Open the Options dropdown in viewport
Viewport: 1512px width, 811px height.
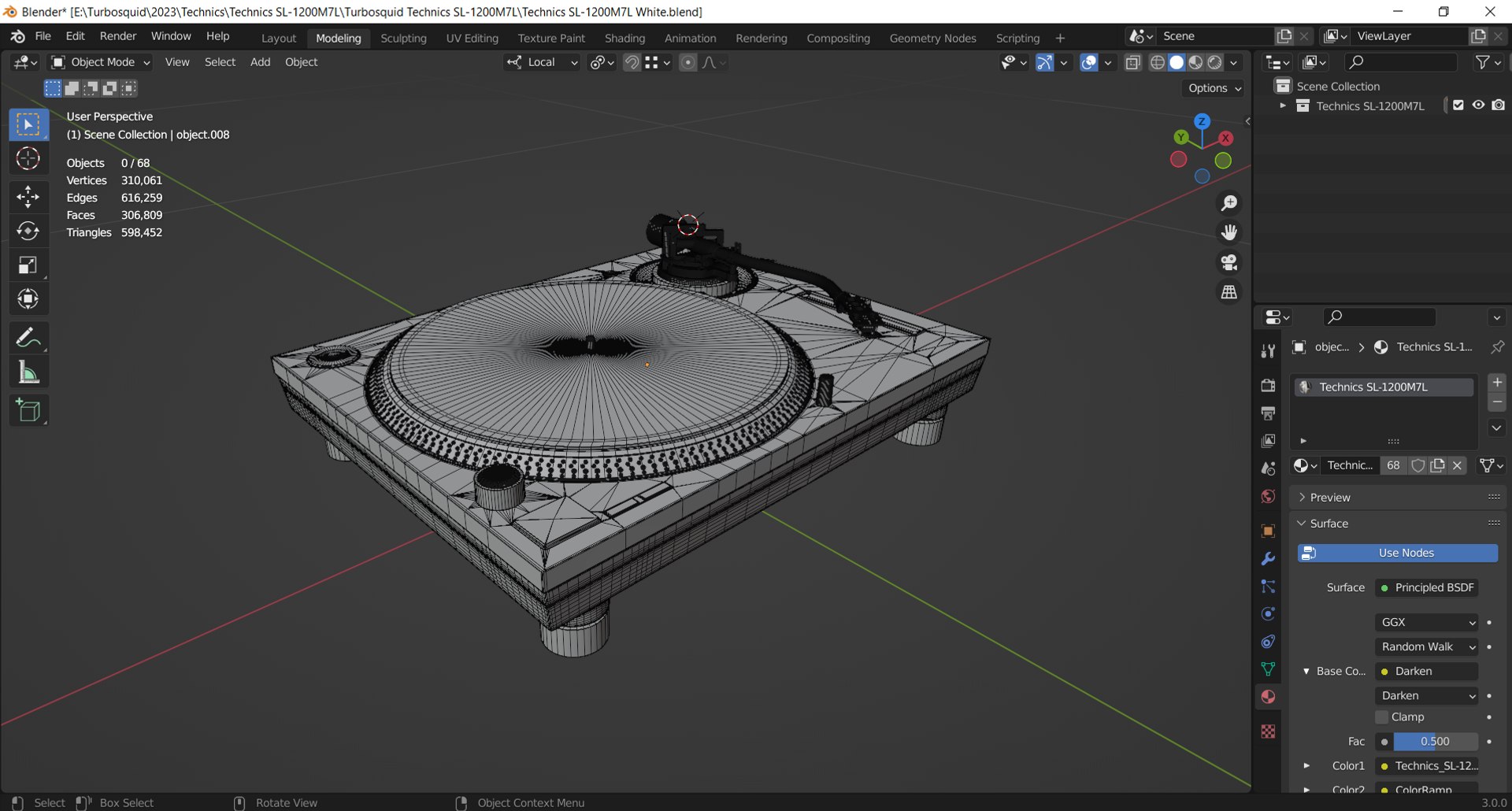(1214, 88)
